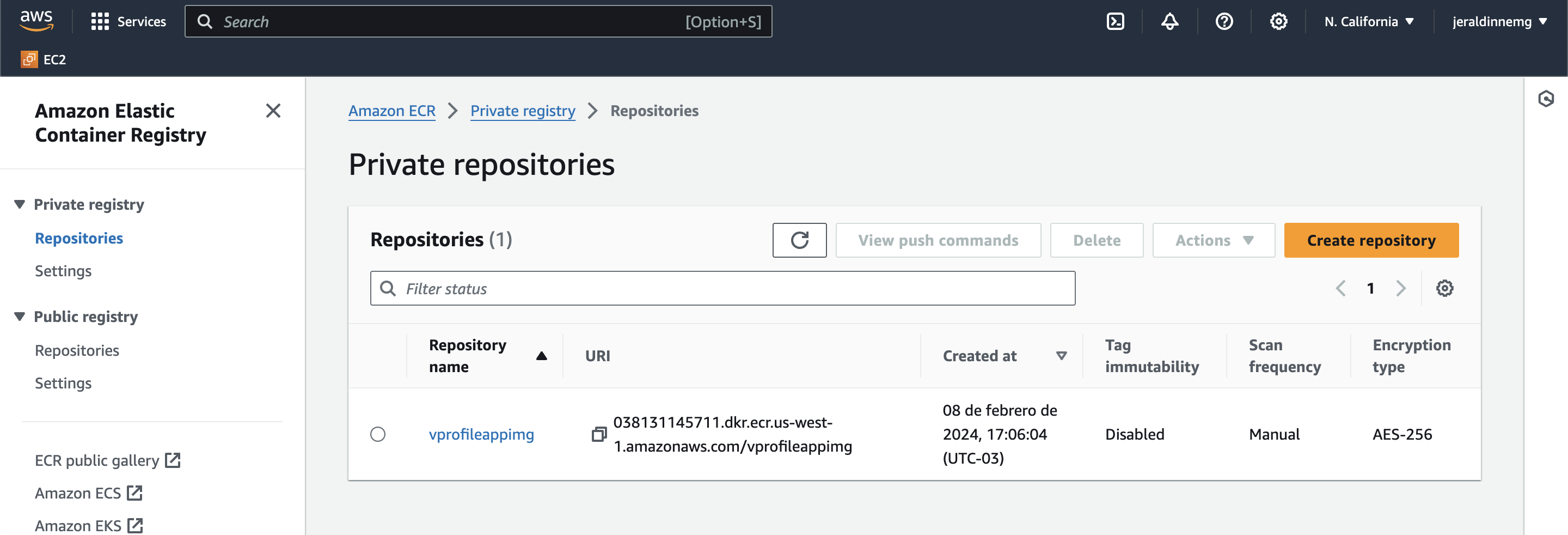Open the Services grid menu
1568x535 pixels.
(x=100, y=21)
